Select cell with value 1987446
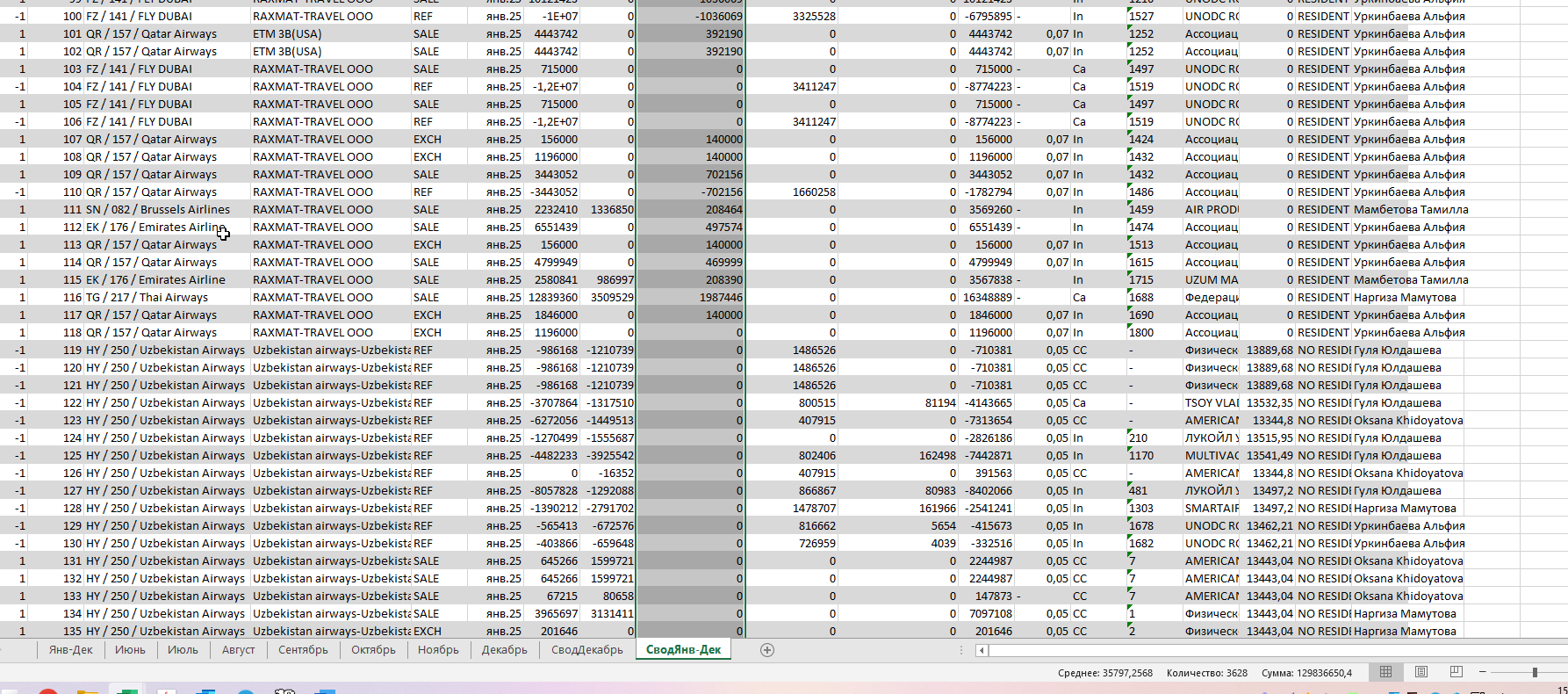This screenshot has height=694, width=1568. [x=691, y=297]
